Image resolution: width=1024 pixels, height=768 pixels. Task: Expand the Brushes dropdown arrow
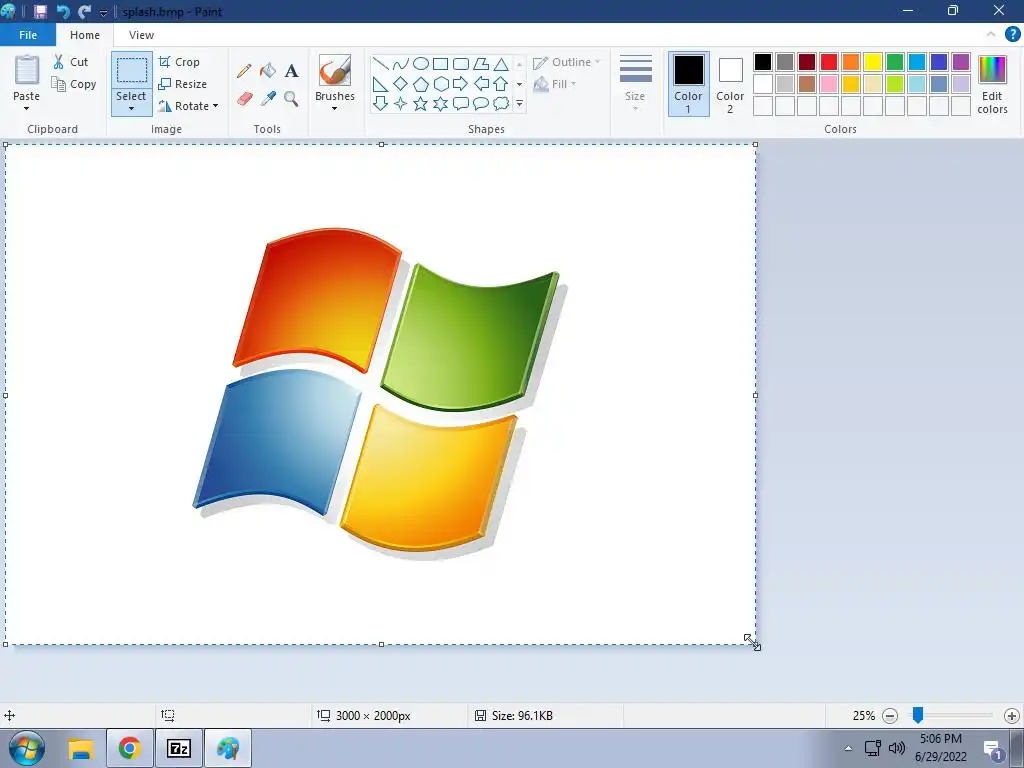coord(334,109)
